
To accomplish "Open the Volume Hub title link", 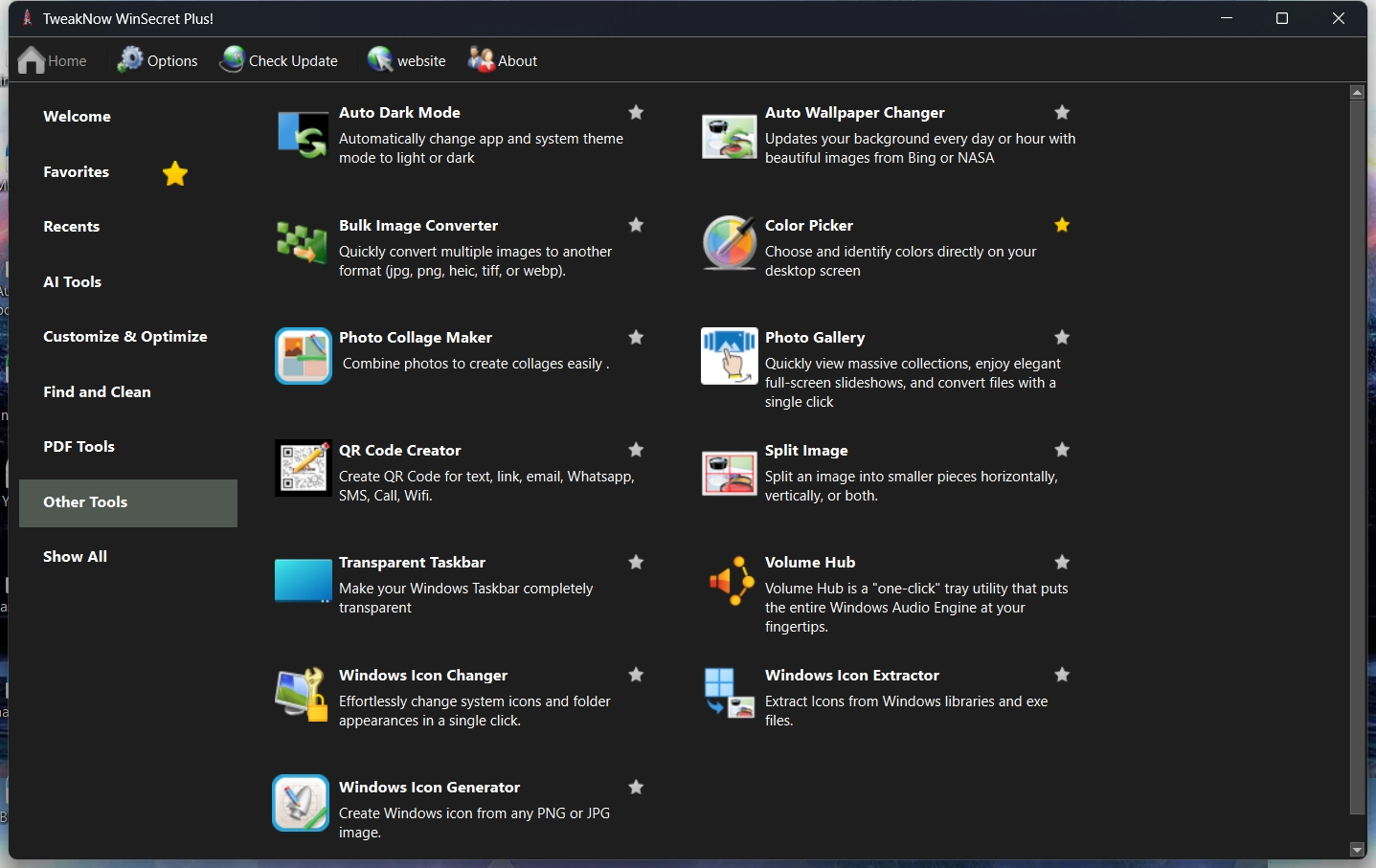I will 810,563.
